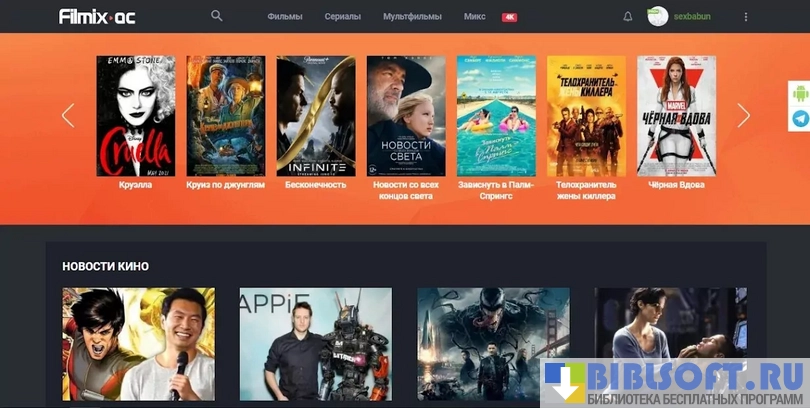The height and width of the screenshot is (408, 810).
Task: Select the Микс menu item
Action: (x=475, y=17)
